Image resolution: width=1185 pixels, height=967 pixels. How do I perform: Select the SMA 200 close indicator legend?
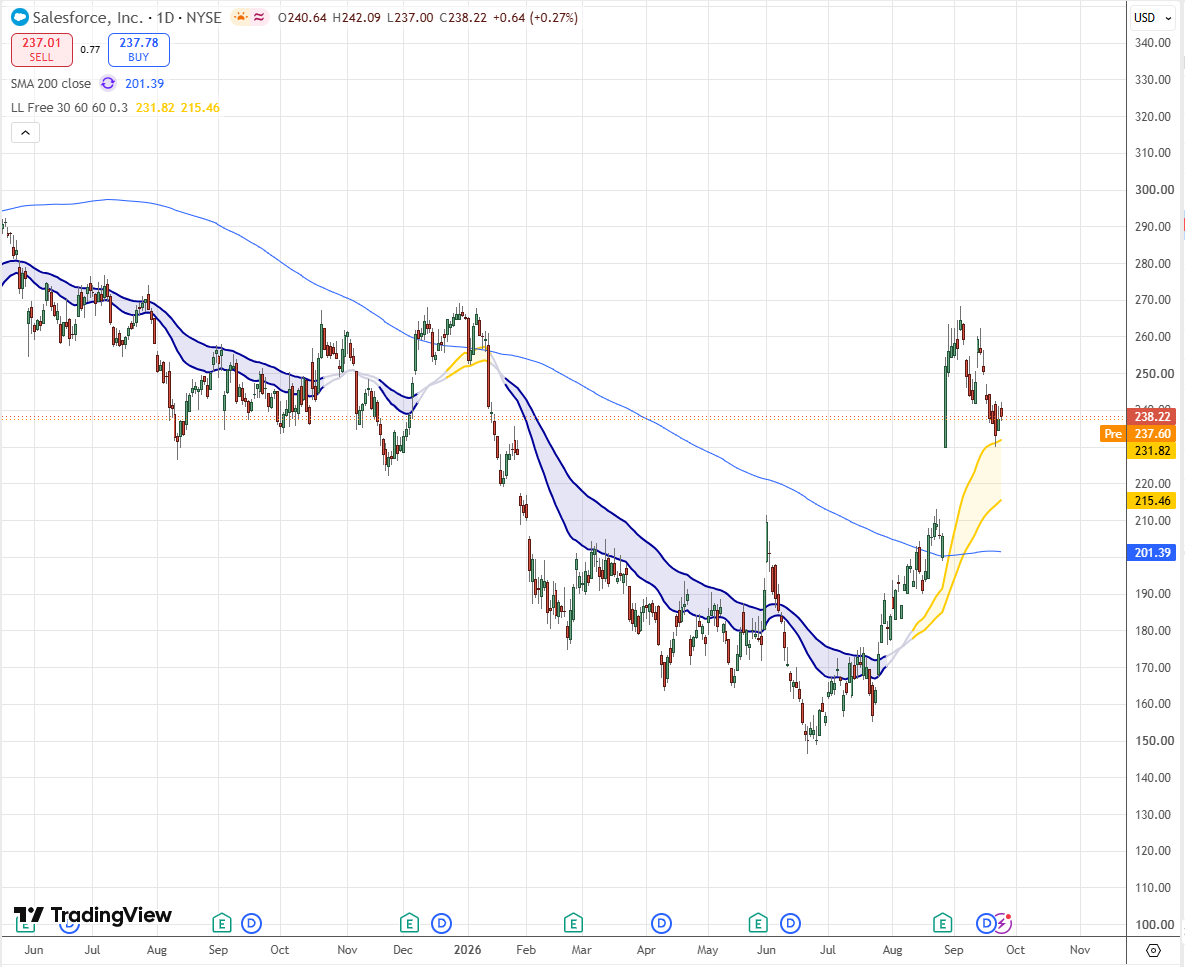(51, 84)
